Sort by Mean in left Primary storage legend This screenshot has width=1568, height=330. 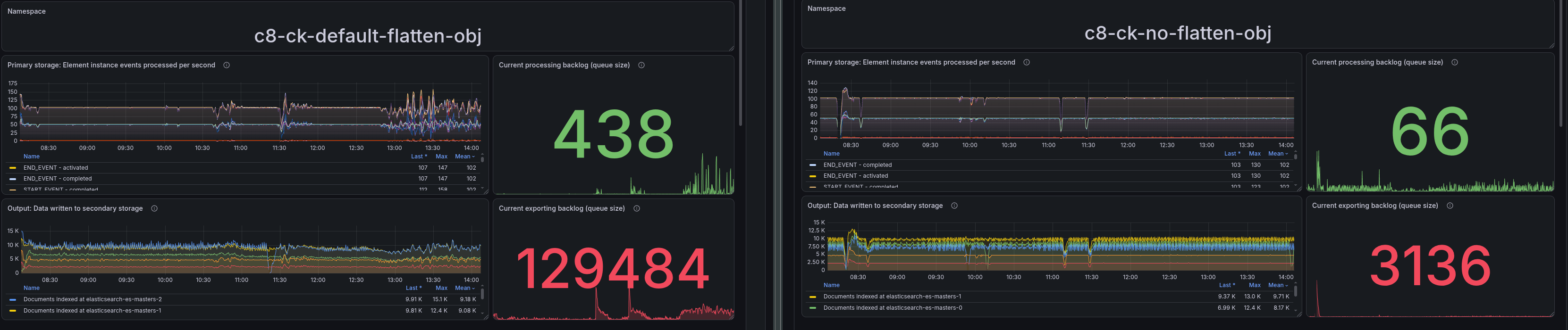[464, 156]
